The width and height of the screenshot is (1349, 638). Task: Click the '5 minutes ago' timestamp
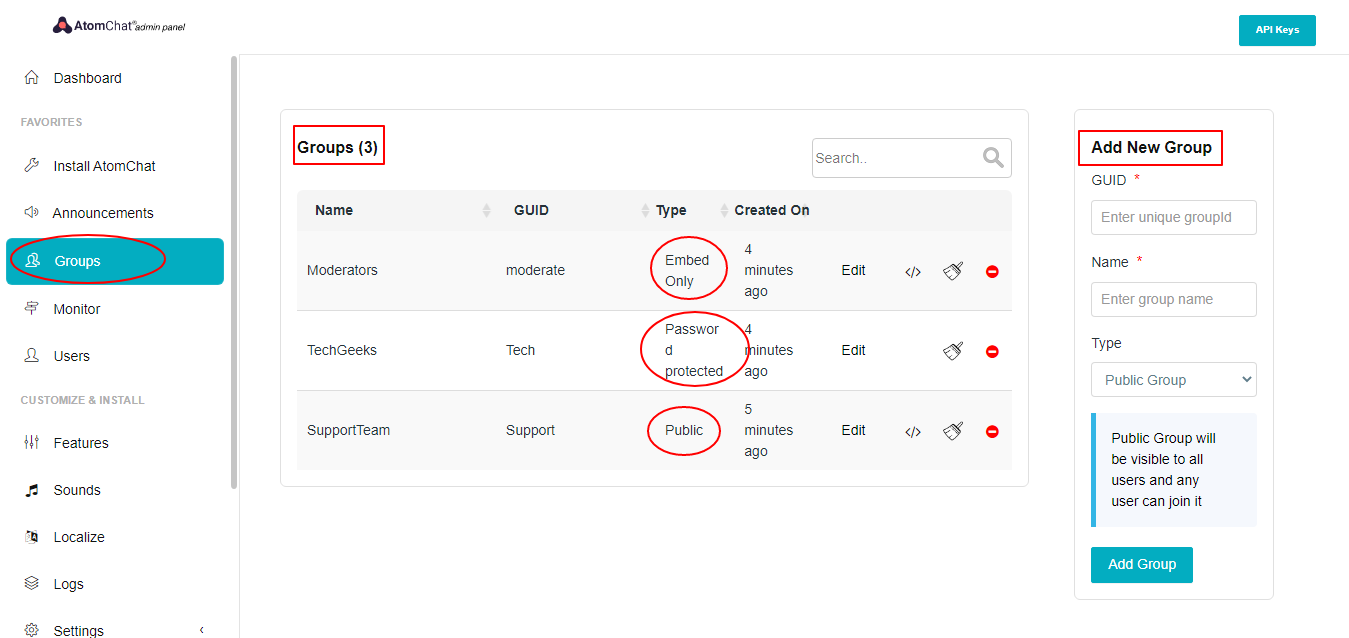pos(769,430)
